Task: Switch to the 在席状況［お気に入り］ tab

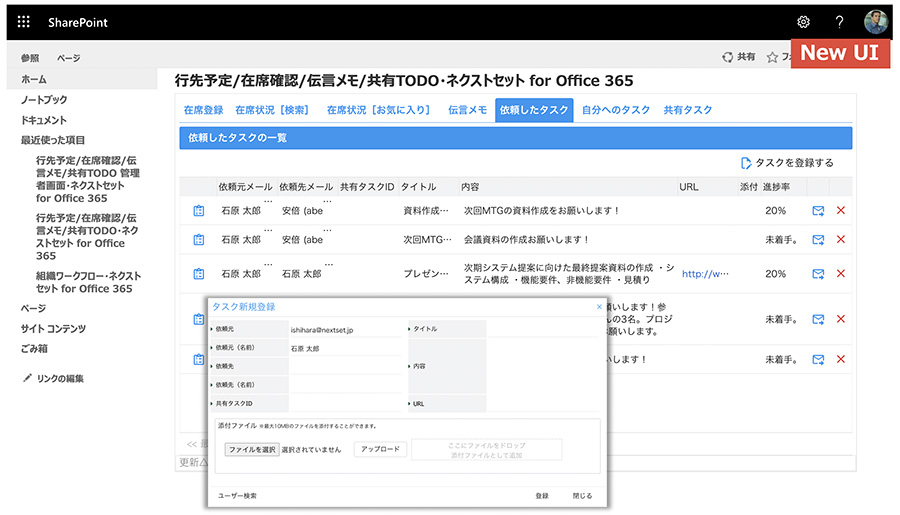Action: point(379,110)
